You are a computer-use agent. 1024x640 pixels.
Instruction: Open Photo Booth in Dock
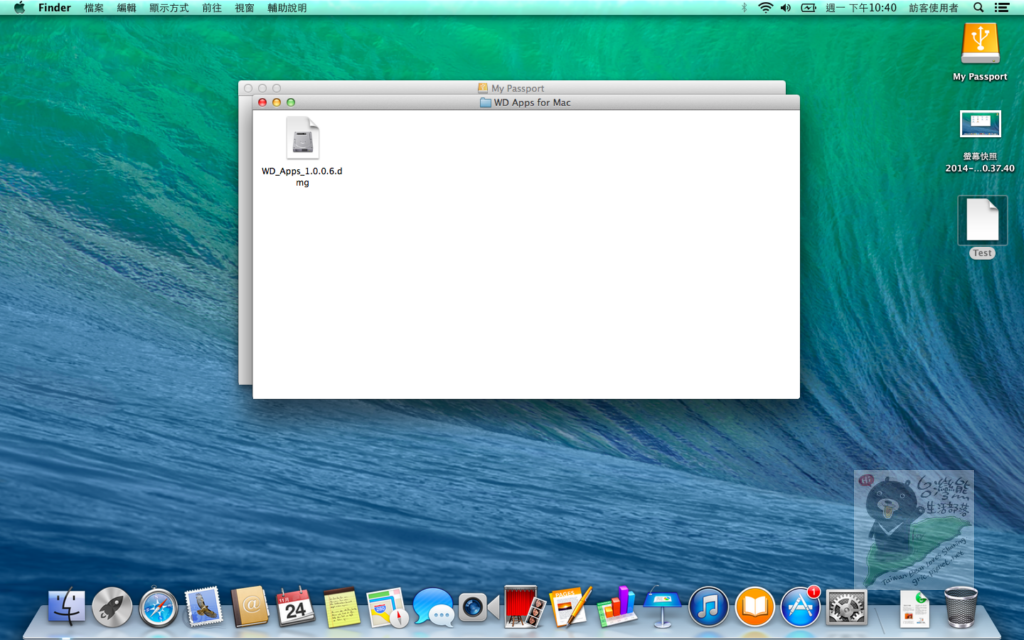(x=524, y=607)
